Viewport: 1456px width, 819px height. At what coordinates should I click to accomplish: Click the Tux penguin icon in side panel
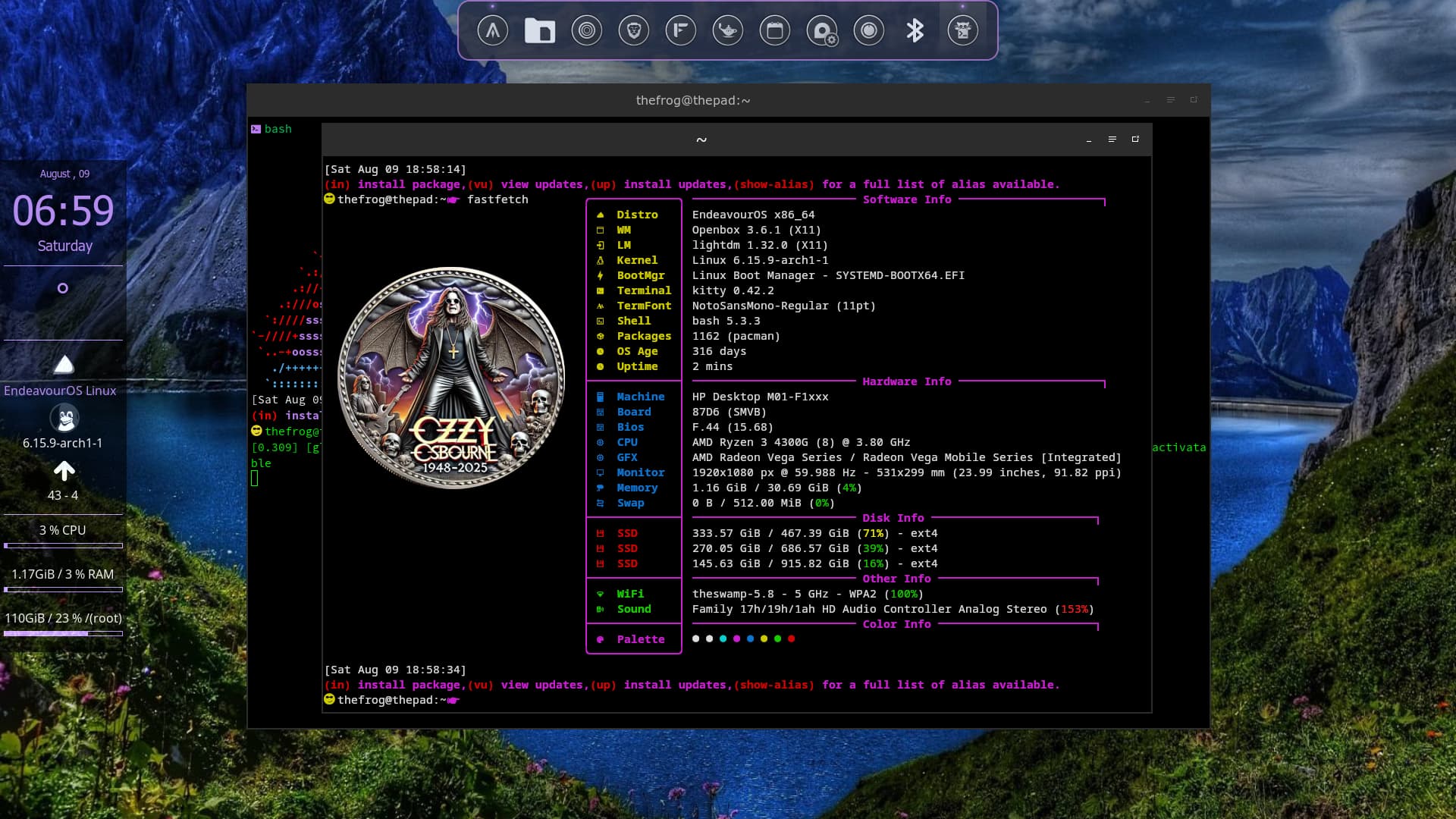coord(64,418)
